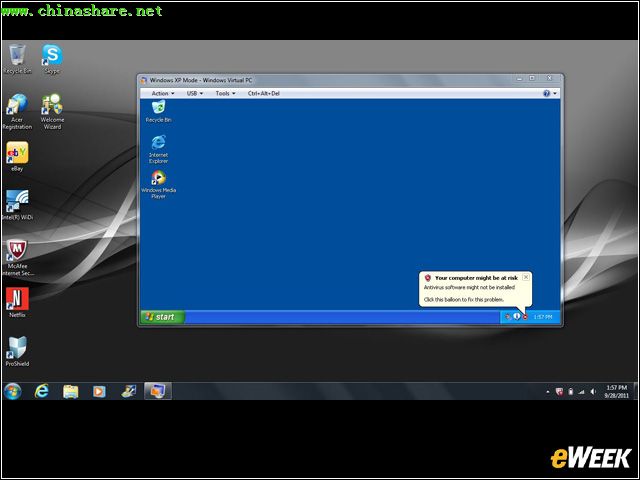Open the Tools menu in Virtual PC
Viewport: 640px width, 480px height.
point(225,93)
